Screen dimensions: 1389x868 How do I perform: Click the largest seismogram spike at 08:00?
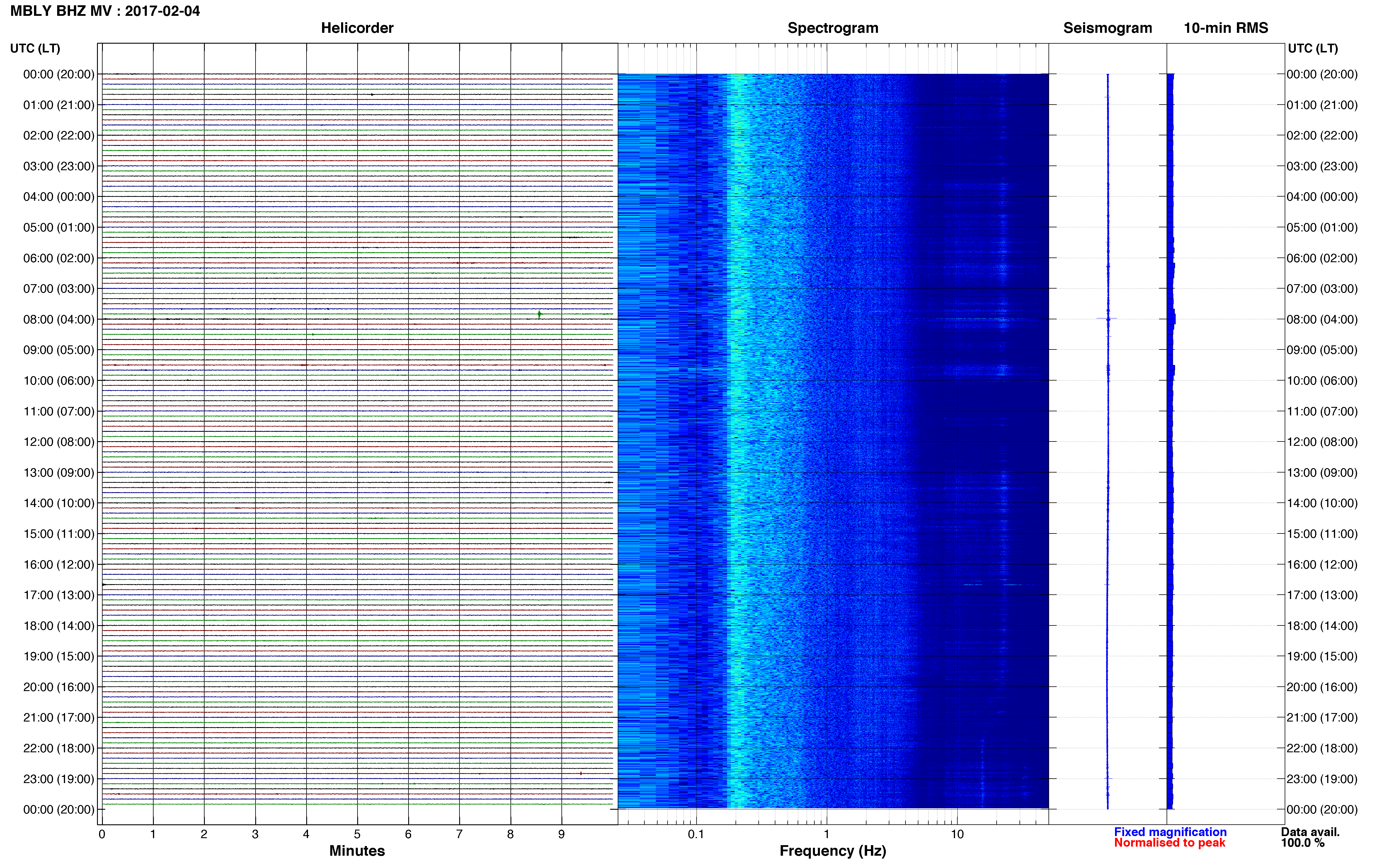pyautogui.click(x=1108, y=319)
